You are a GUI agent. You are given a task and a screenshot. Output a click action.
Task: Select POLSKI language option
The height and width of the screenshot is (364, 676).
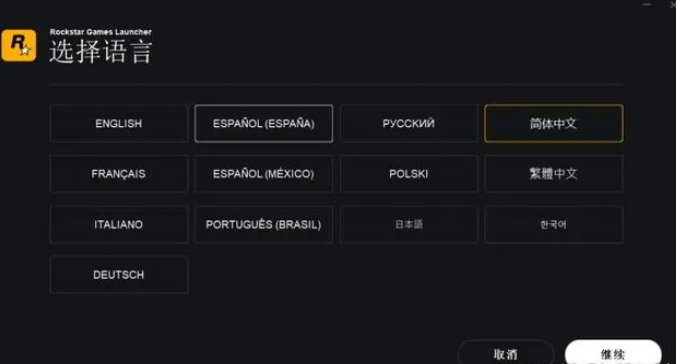[x=409, y=174]
